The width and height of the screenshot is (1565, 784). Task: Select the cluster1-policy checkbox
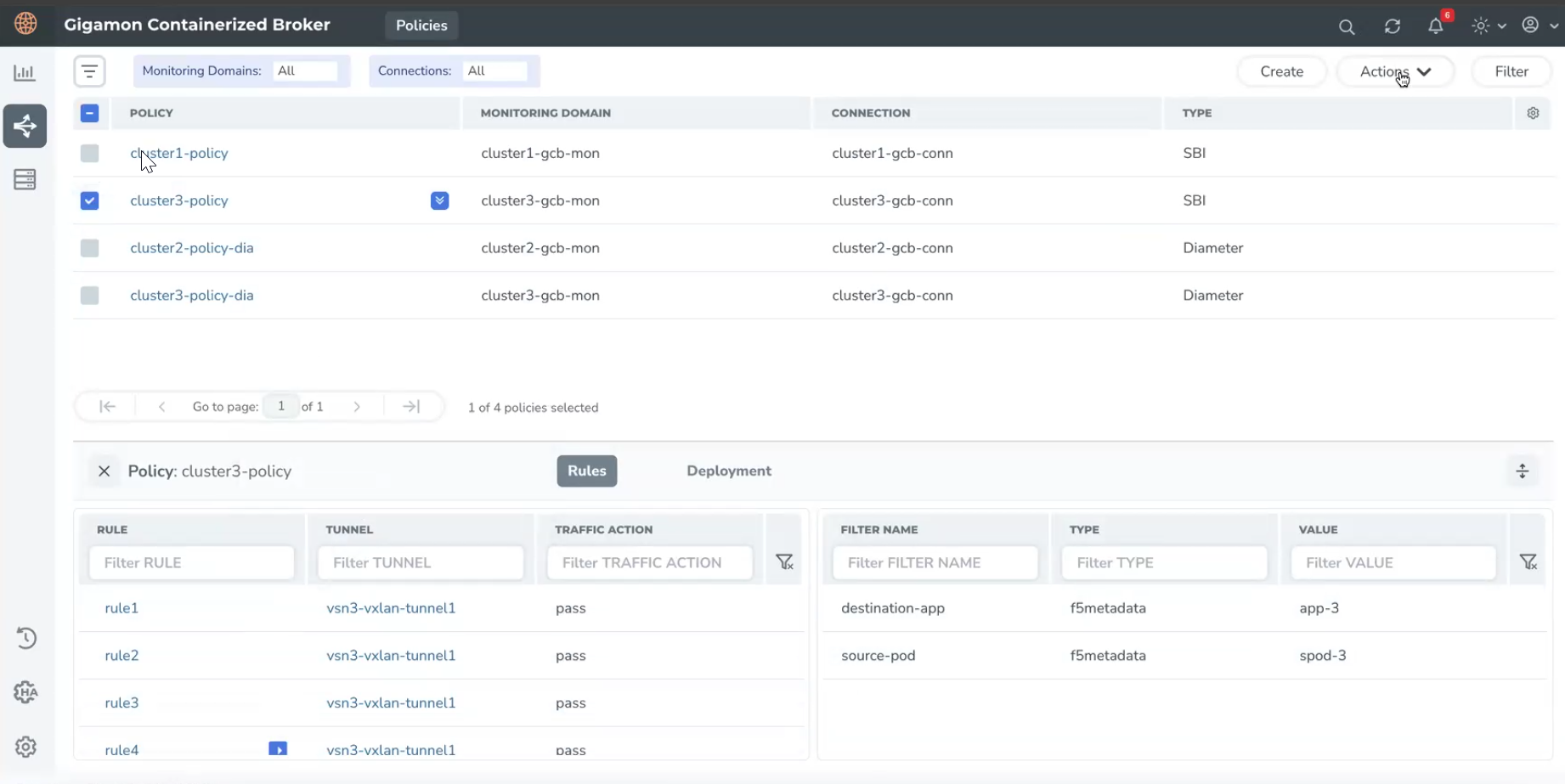point(89,154)
